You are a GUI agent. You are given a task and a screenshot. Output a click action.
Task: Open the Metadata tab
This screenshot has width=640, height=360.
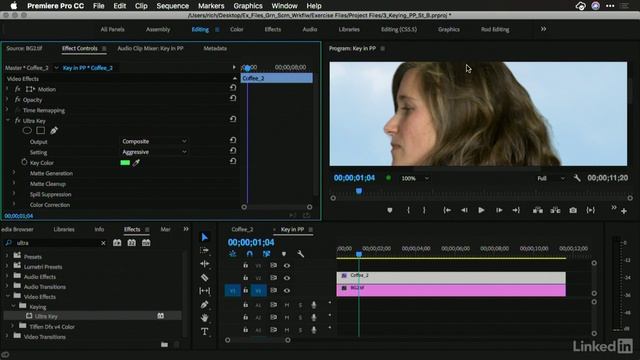[215, 48]
